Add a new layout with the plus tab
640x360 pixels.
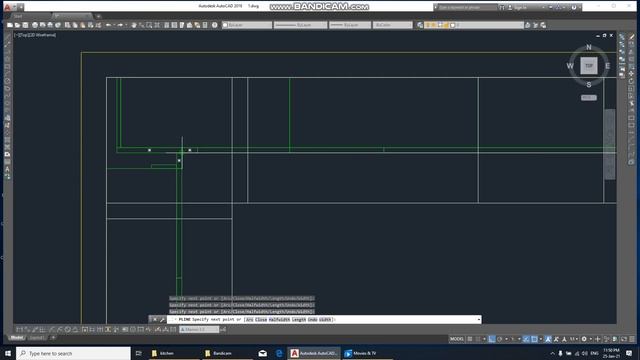(53, 338)
